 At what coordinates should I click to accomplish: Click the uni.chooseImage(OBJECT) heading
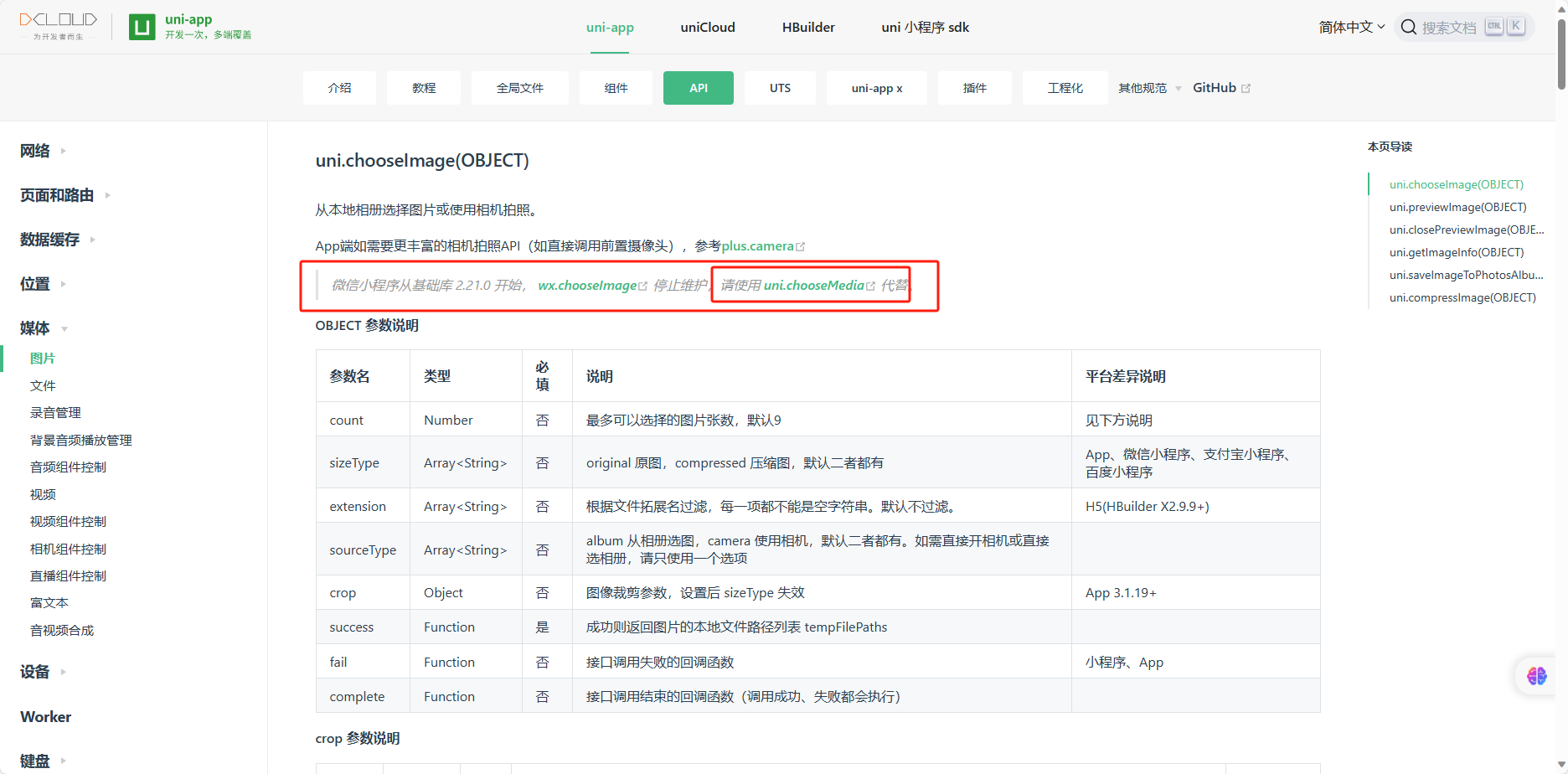(x=422, y=160)
